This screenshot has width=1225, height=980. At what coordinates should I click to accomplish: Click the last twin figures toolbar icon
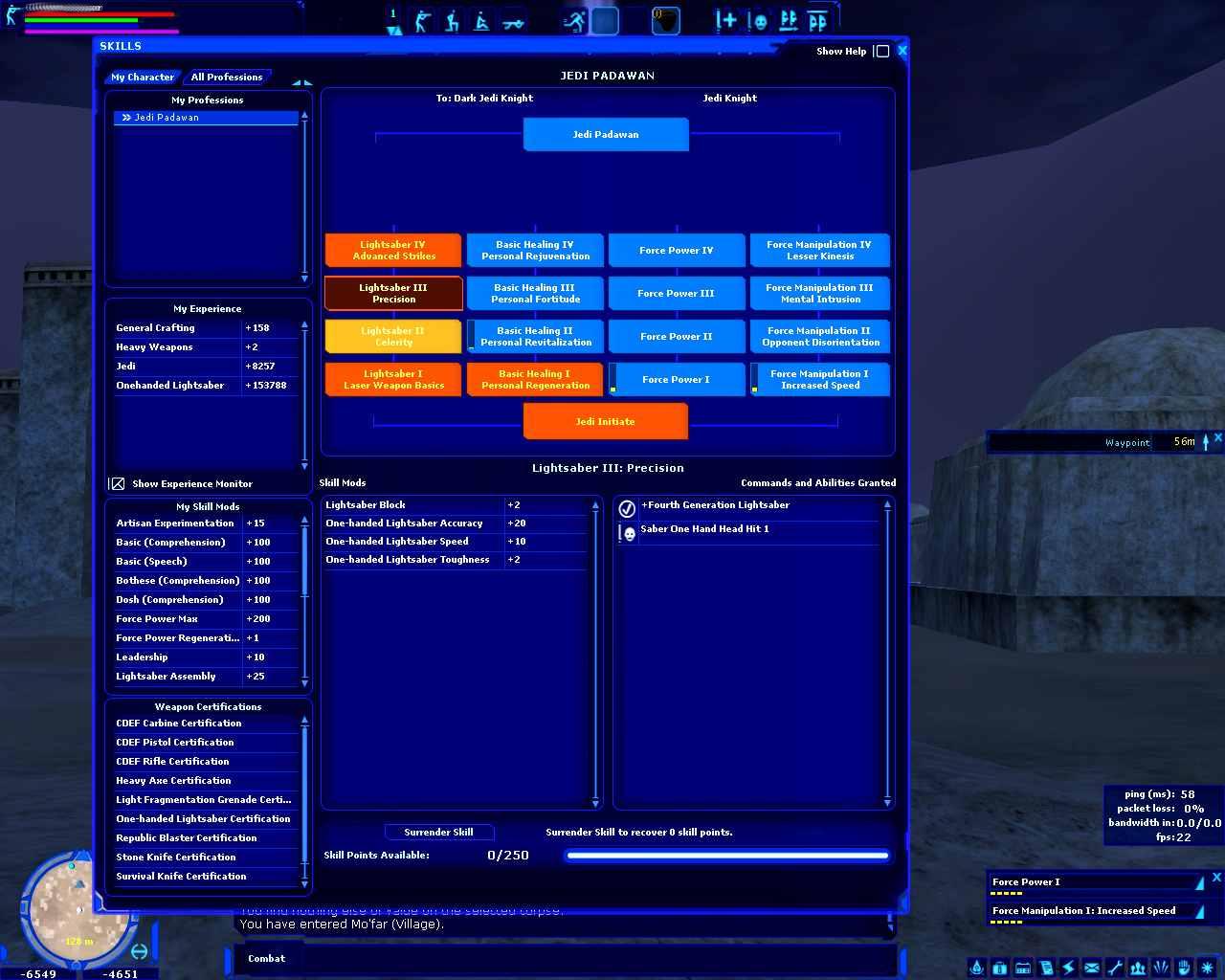[x=818, y=20]
